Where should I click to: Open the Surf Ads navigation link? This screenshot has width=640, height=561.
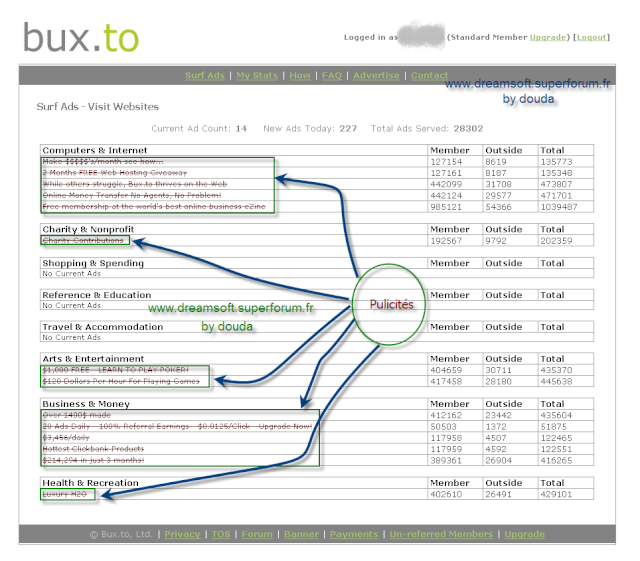(205, 76)
